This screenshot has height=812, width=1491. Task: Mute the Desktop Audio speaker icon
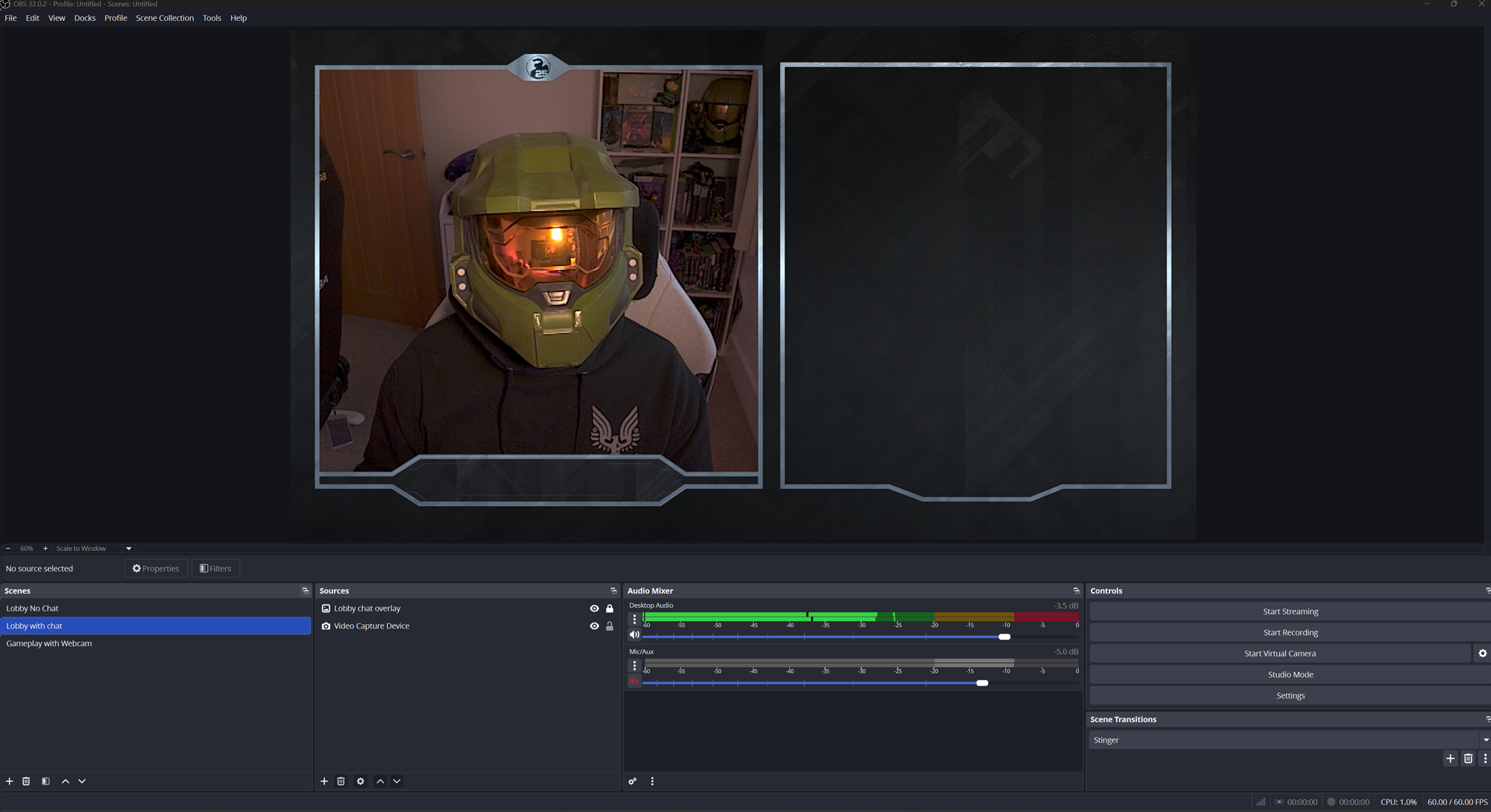634,635
